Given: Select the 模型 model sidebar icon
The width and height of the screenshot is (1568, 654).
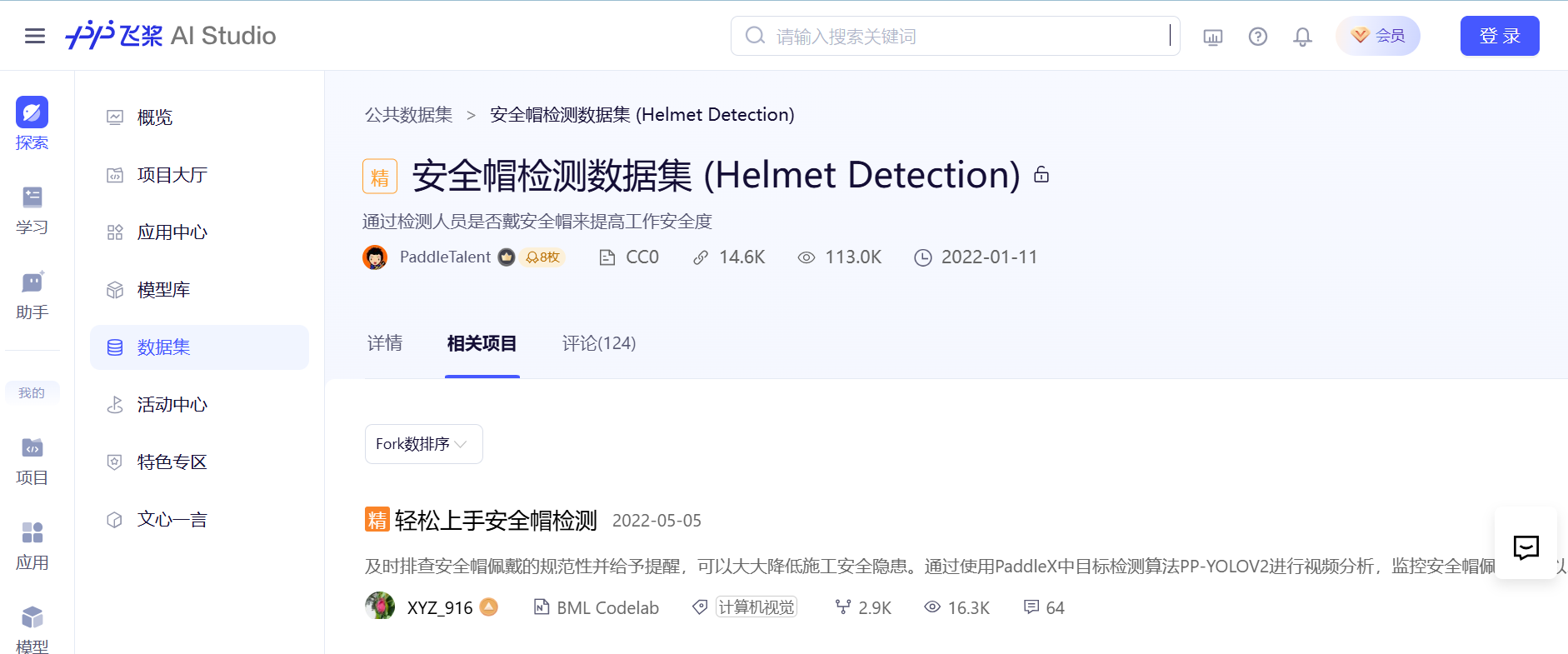Looking at the screenshot, I should [32, 630].
